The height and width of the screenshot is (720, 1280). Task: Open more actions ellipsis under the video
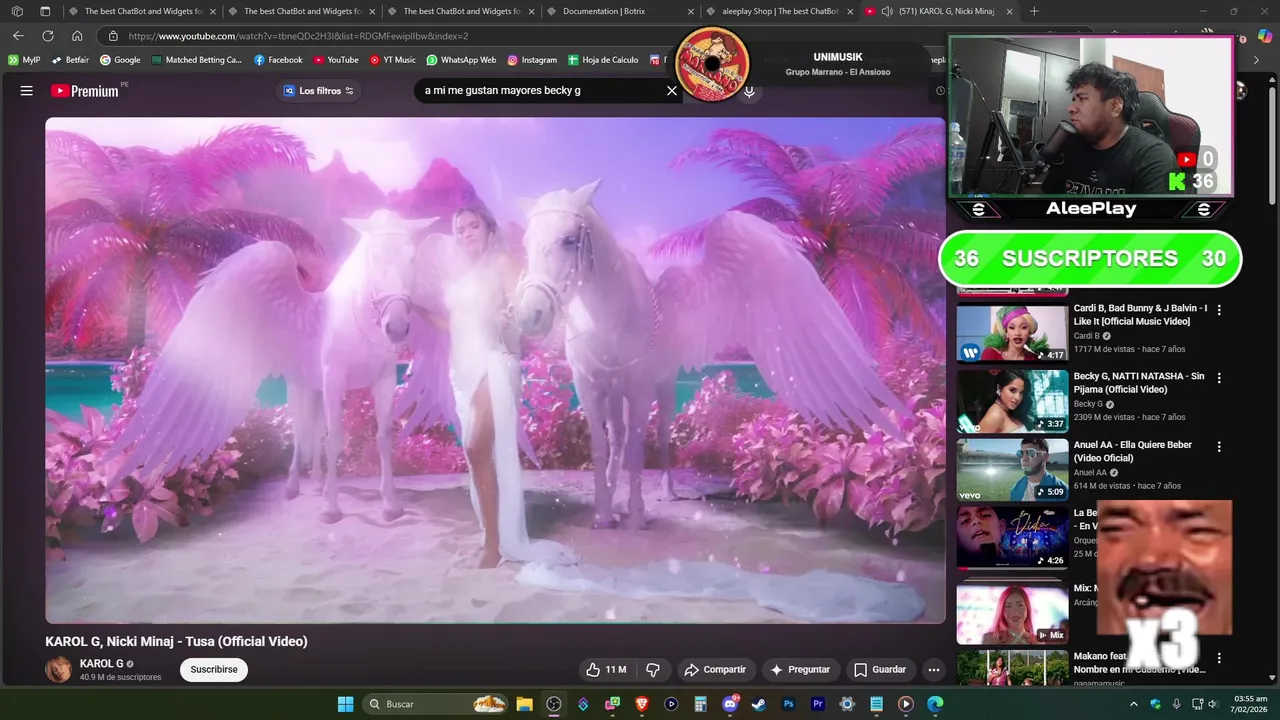click(934, 670)
